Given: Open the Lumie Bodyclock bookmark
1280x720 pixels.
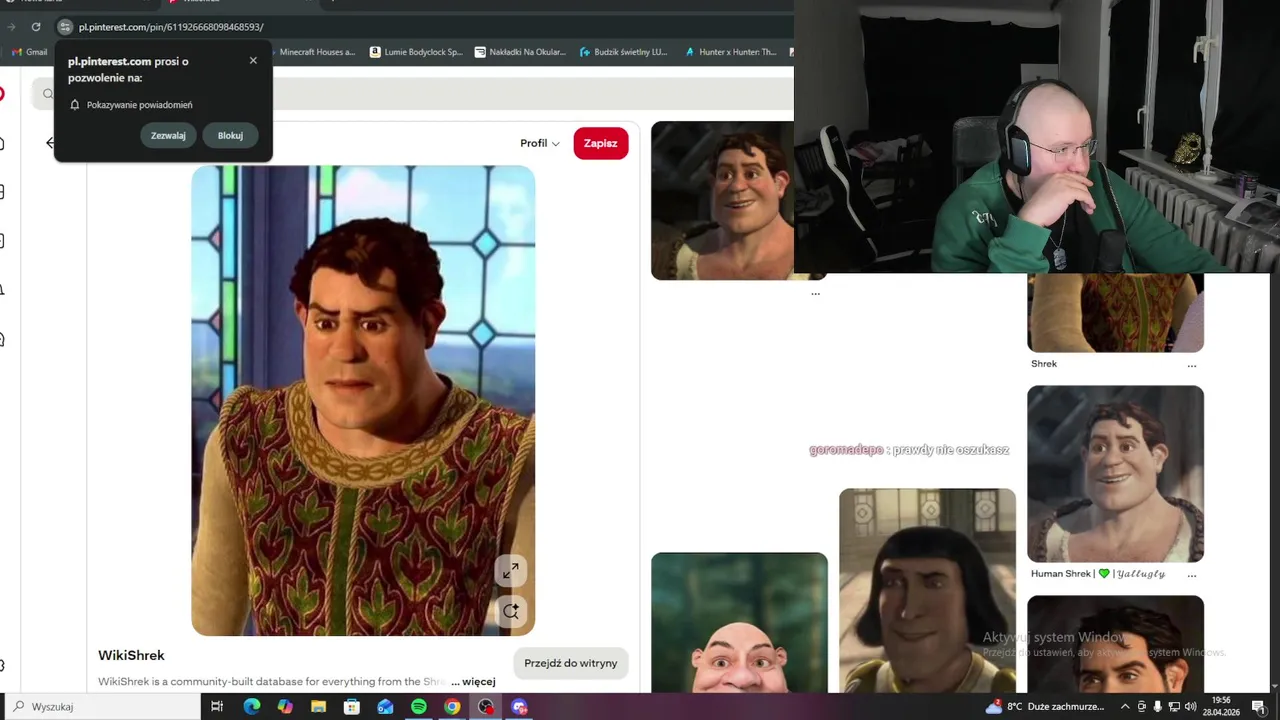Looking at the screenshot, I should point(416,52).
